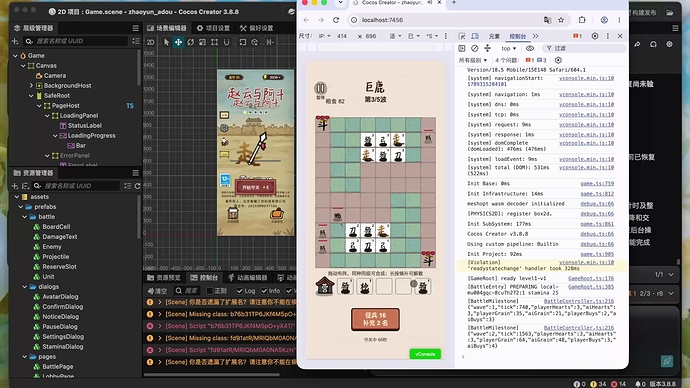690x388 pixels.
Task: Select the Scale gizmo tool
Action: [x=202, y=42]
